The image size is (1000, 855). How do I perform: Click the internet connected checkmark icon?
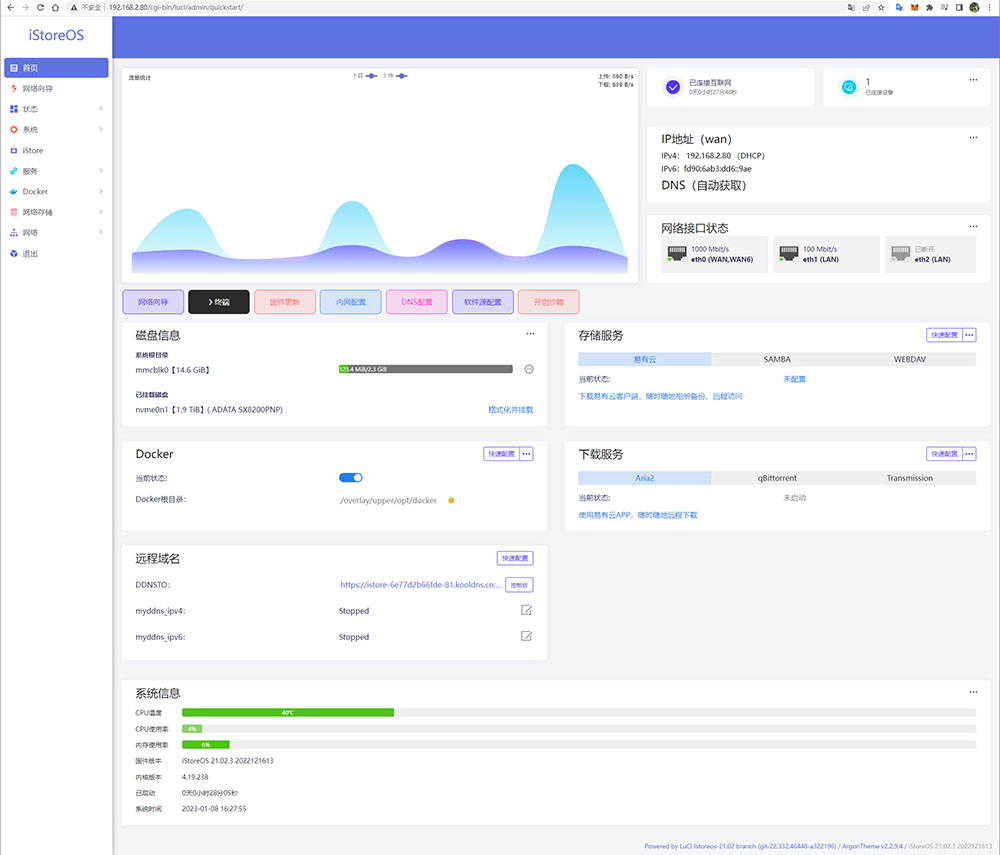point(673,87)
